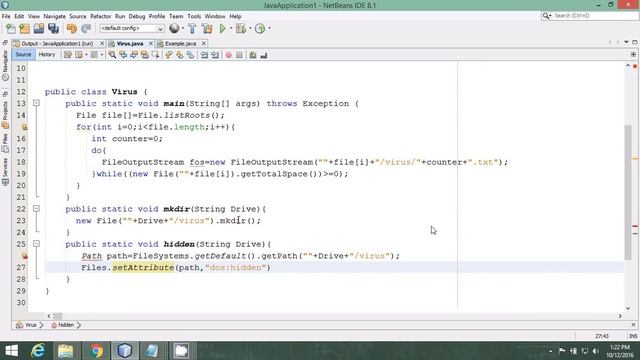Click the error badge on line 26 gutter
This screenshot has width=640, height=360.
[x=24, y=256]
